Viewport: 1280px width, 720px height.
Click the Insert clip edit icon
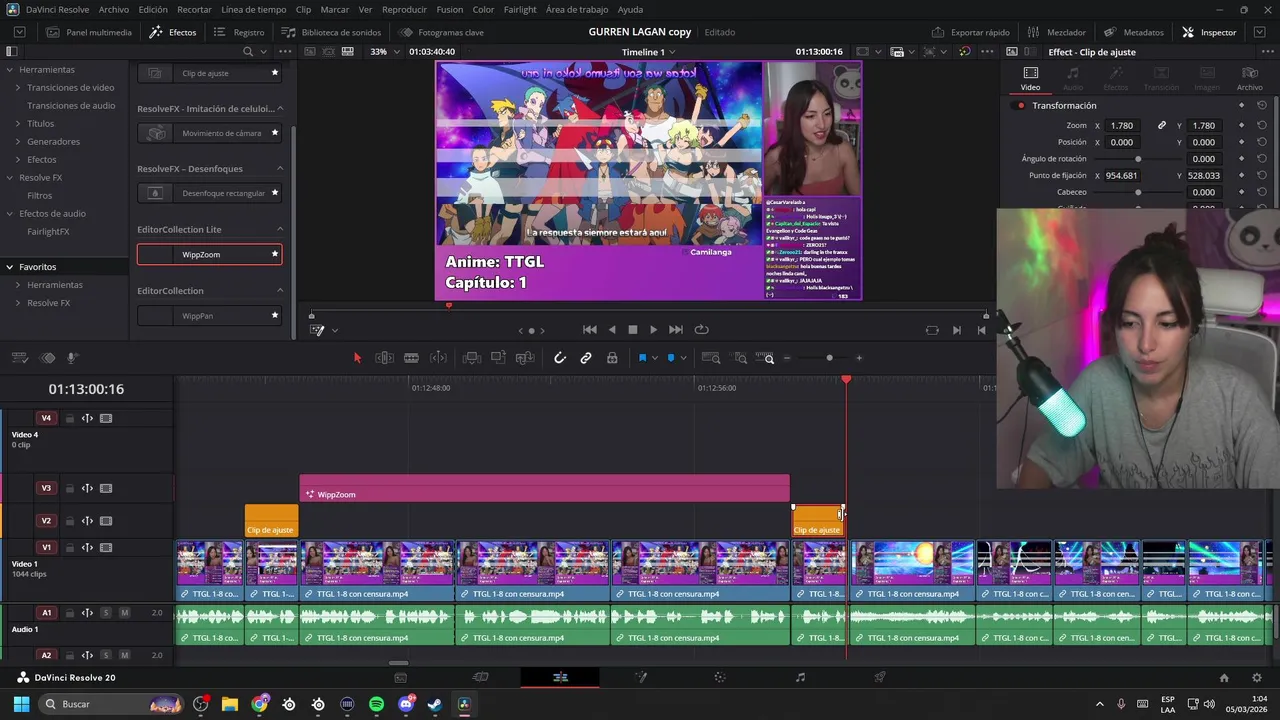point(472,358)
